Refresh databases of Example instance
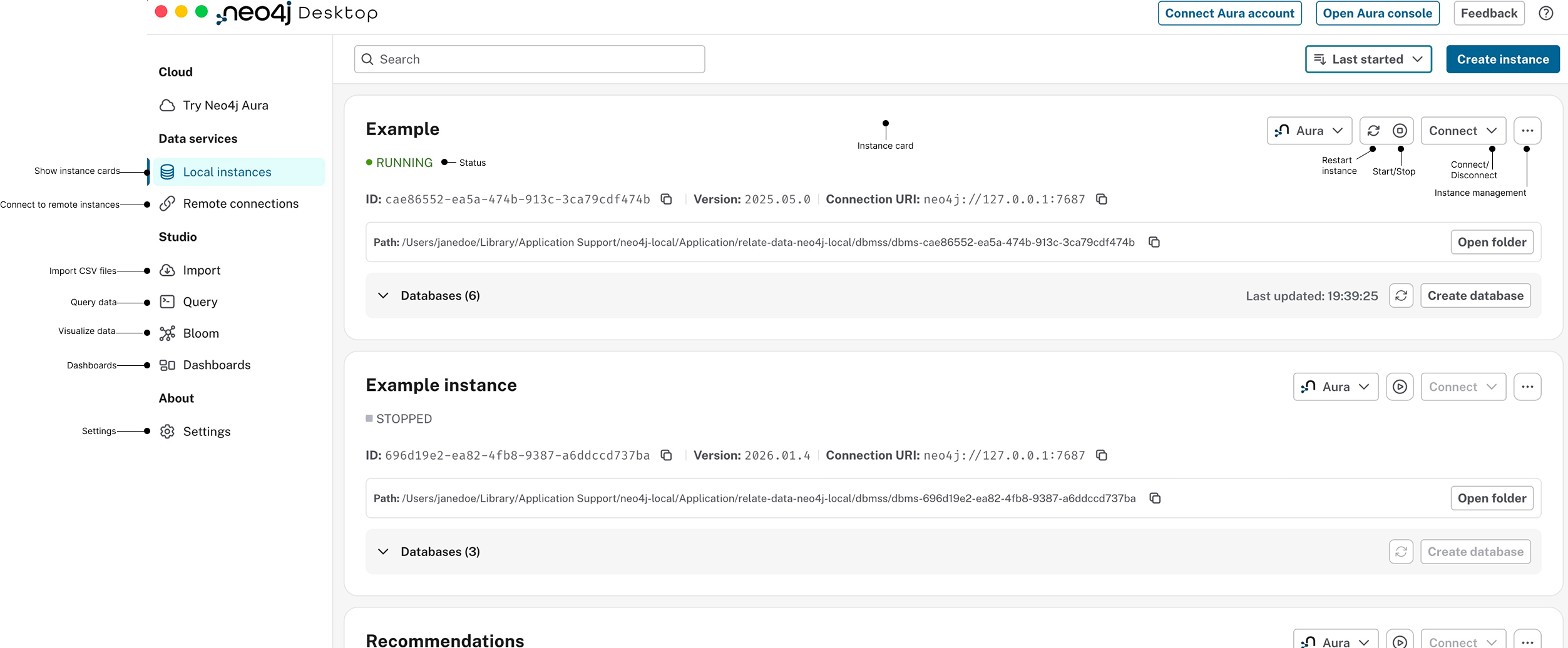The height and width of the screenshot is (648, 1568). pyautogui.click(x=1401, y=552)
